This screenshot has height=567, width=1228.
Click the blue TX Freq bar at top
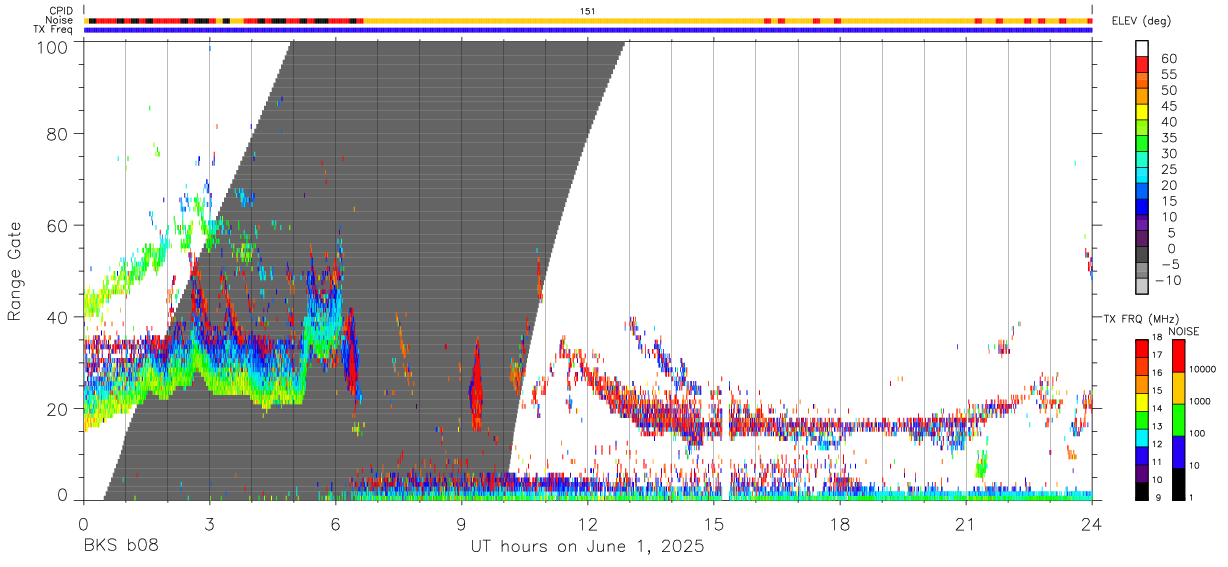tap(588, 30)
